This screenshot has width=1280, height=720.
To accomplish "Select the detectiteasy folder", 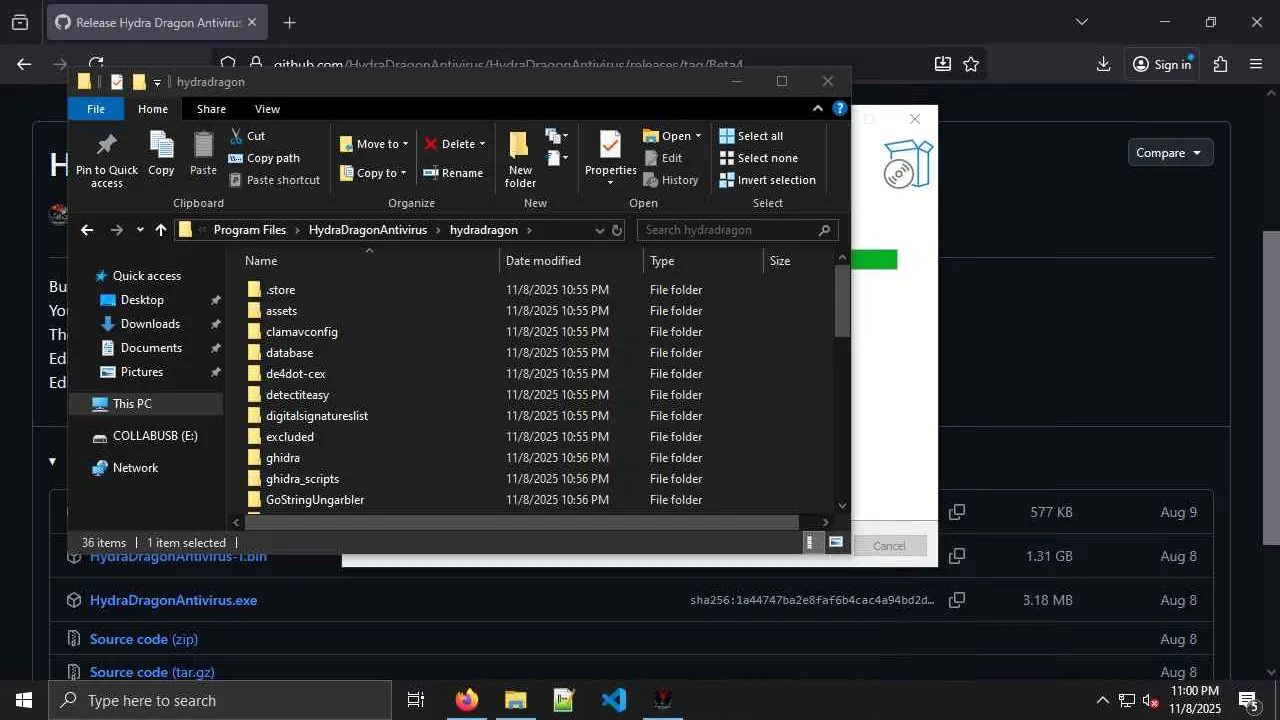I will point(297,395).
